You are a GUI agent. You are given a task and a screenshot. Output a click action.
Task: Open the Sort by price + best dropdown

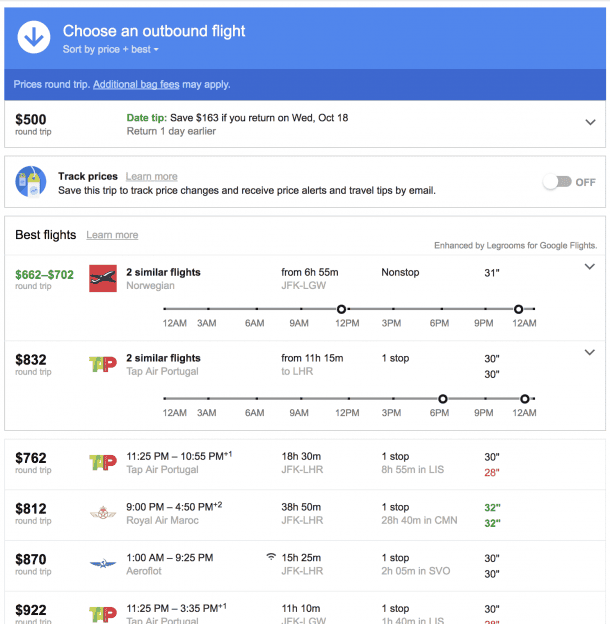pyautogui.click(x=110, y=49)
